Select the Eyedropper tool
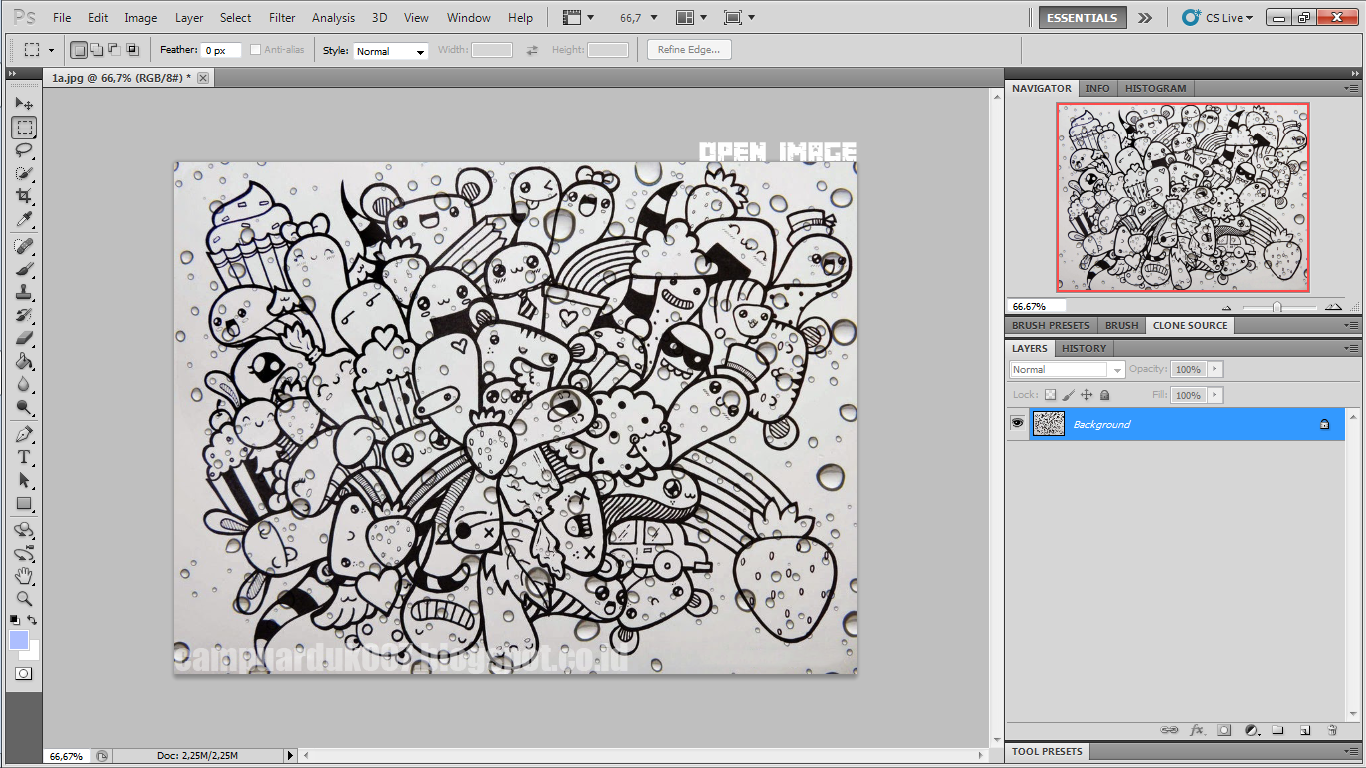1366x768 pixels. pyautogui.click(x=24, y=219)
